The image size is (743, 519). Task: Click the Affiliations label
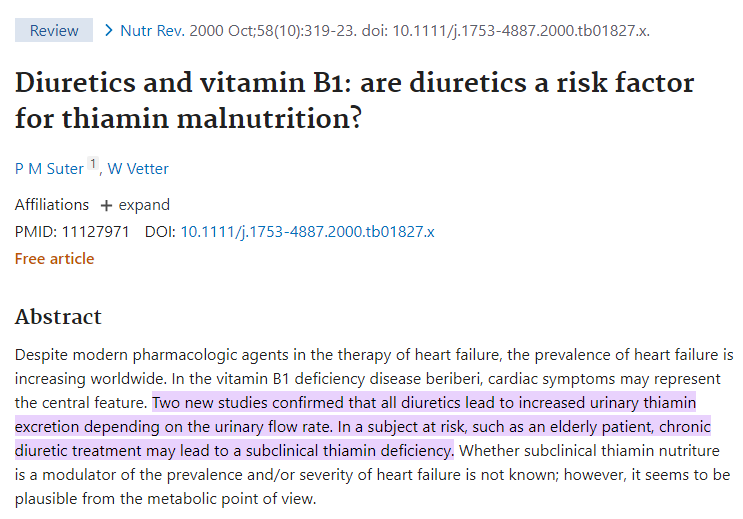point(52,205)
